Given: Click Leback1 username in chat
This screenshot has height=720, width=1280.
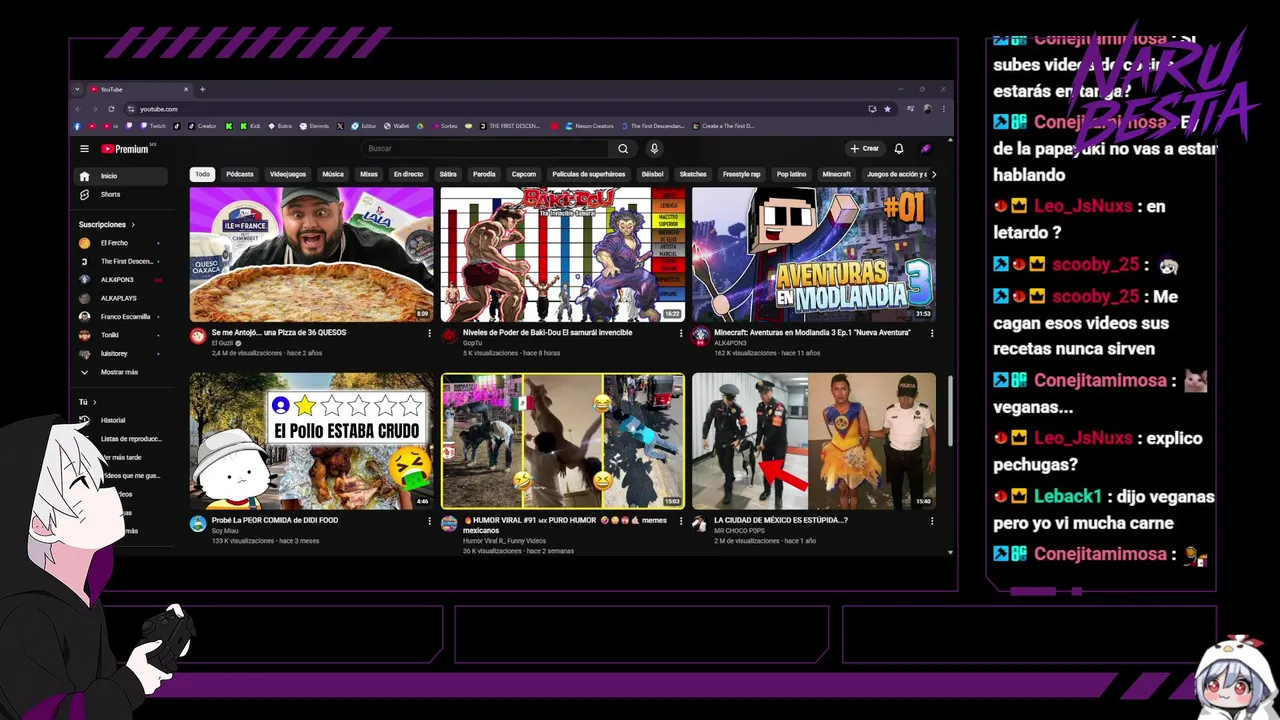Looking at the screenshot, I should 1068,496.
